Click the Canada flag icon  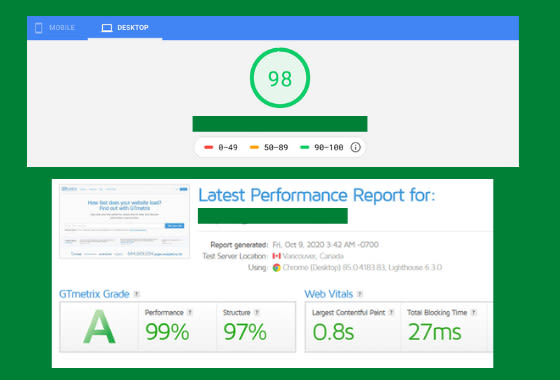276,256
